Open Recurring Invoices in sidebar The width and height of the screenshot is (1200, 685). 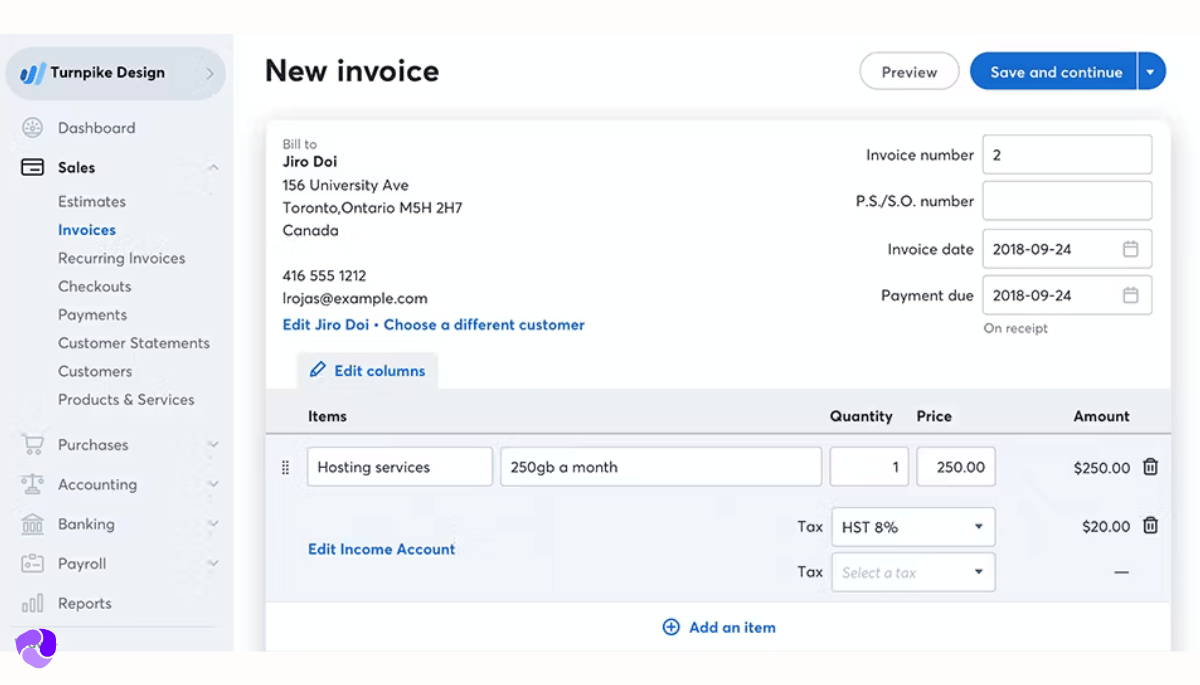coord(121,258)
